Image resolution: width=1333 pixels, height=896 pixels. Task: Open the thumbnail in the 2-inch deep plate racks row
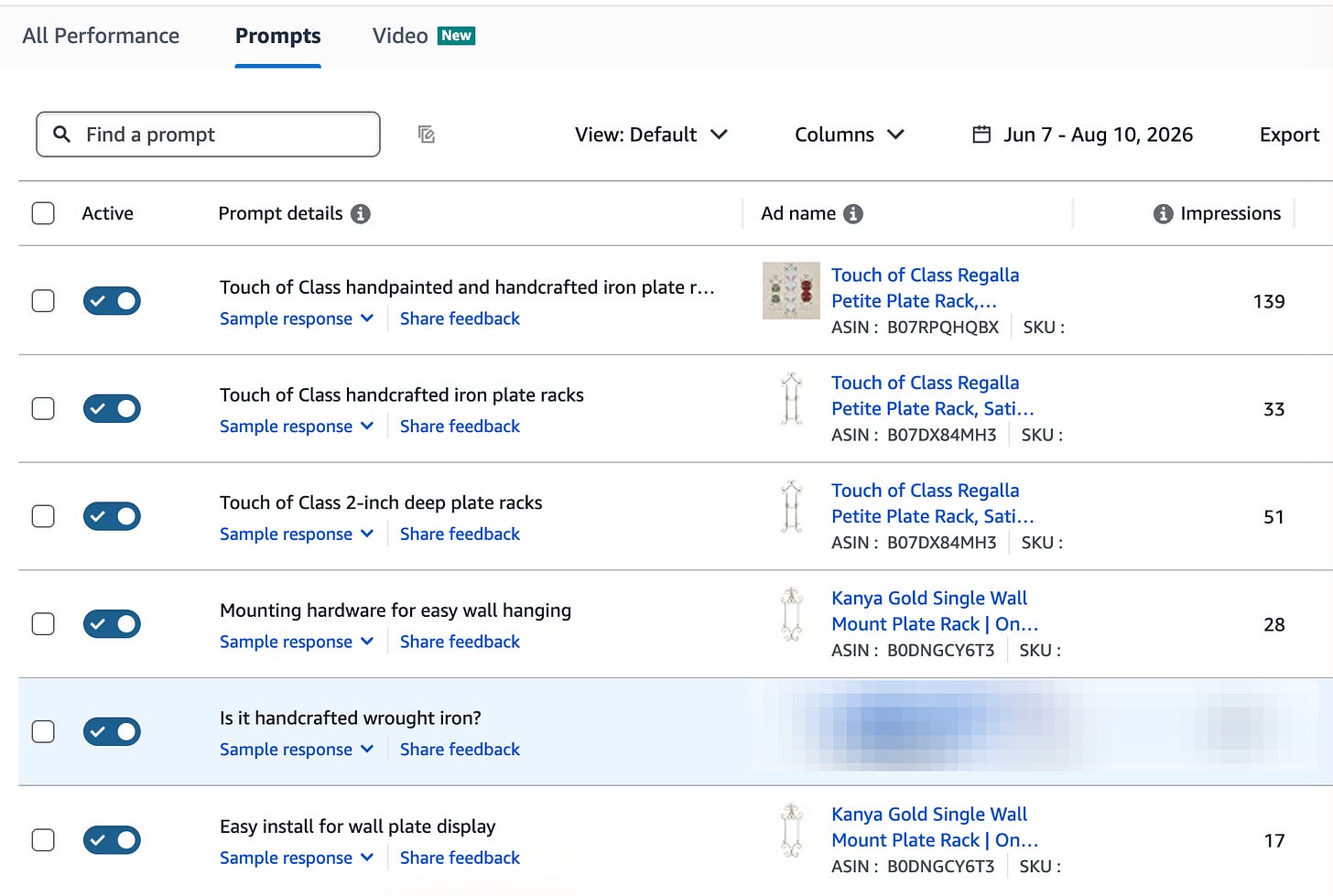pyautogui.click(x=791, y=506)
